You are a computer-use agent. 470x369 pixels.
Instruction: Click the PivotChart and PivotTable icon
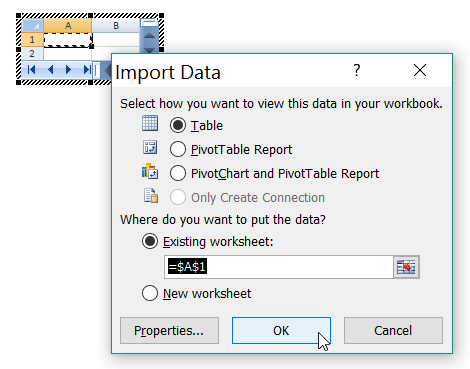point(150,171)
